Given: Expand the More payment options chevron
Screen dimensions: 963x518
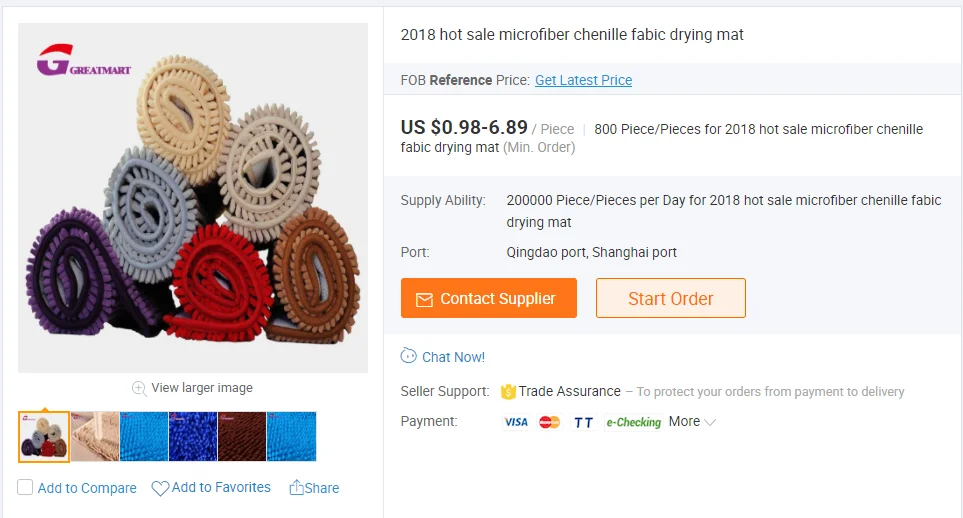Looking at the screenshot, I should pos(710,422).
